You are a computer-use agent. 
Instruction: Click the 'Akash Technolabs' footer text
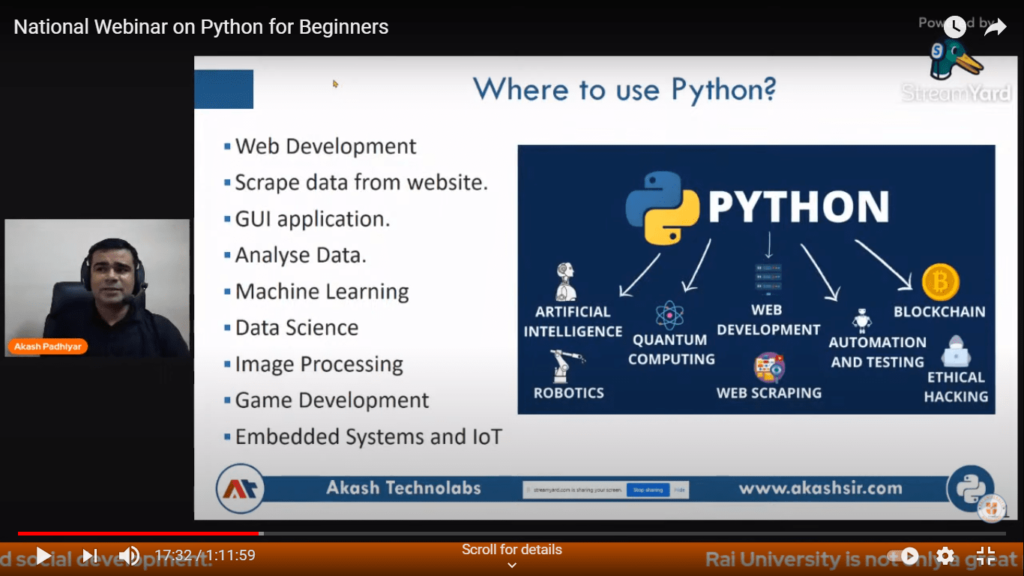coord(404,488)
